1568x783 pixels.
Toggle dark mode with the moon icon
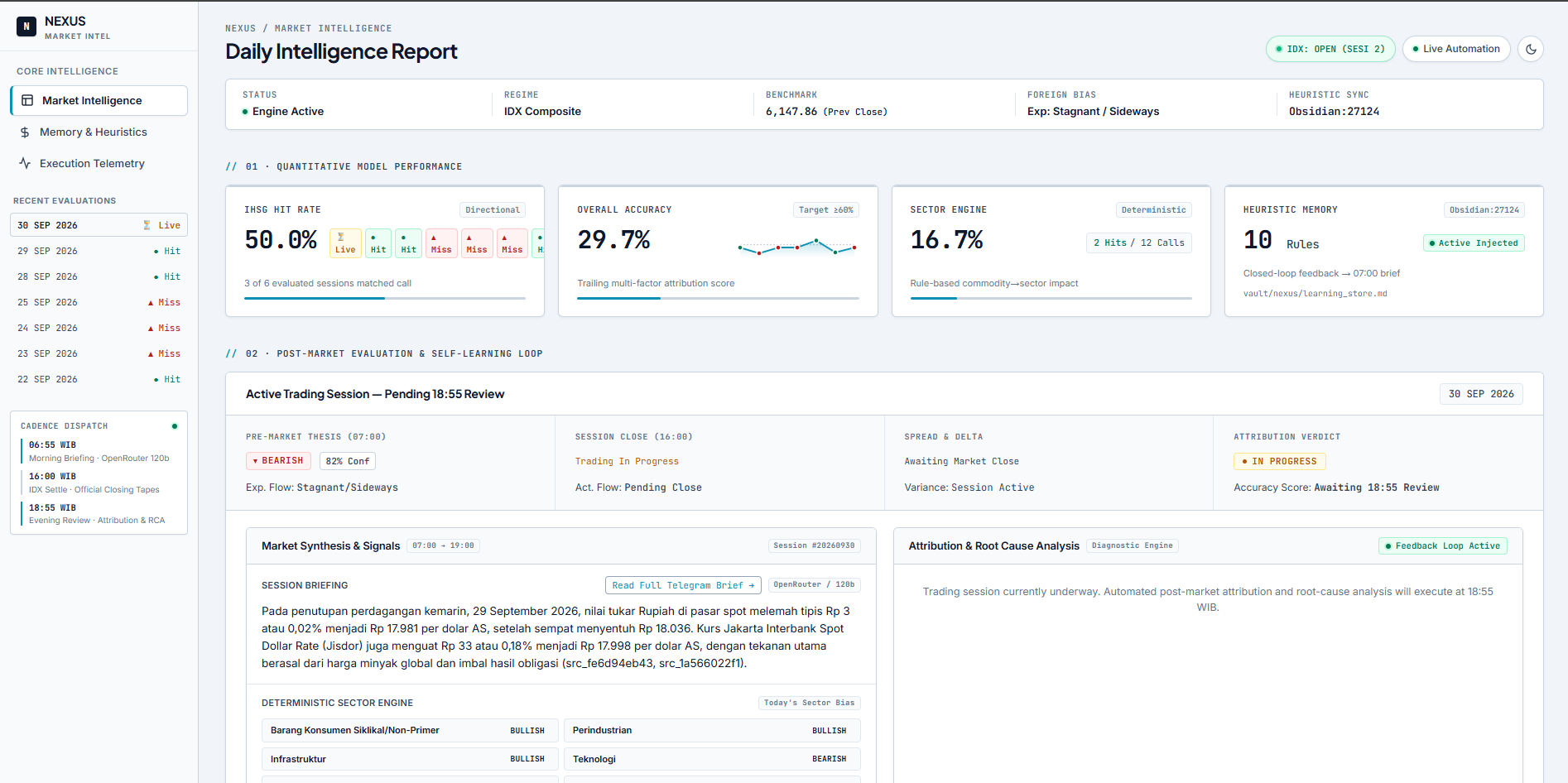tap(1531, 49)
